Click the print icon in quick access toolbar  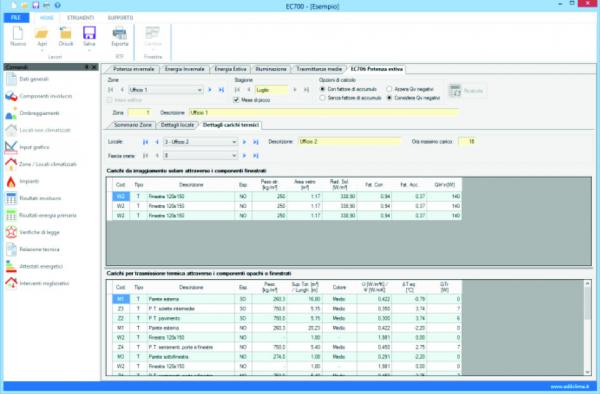pyautogui.click(x=46, y=5)
